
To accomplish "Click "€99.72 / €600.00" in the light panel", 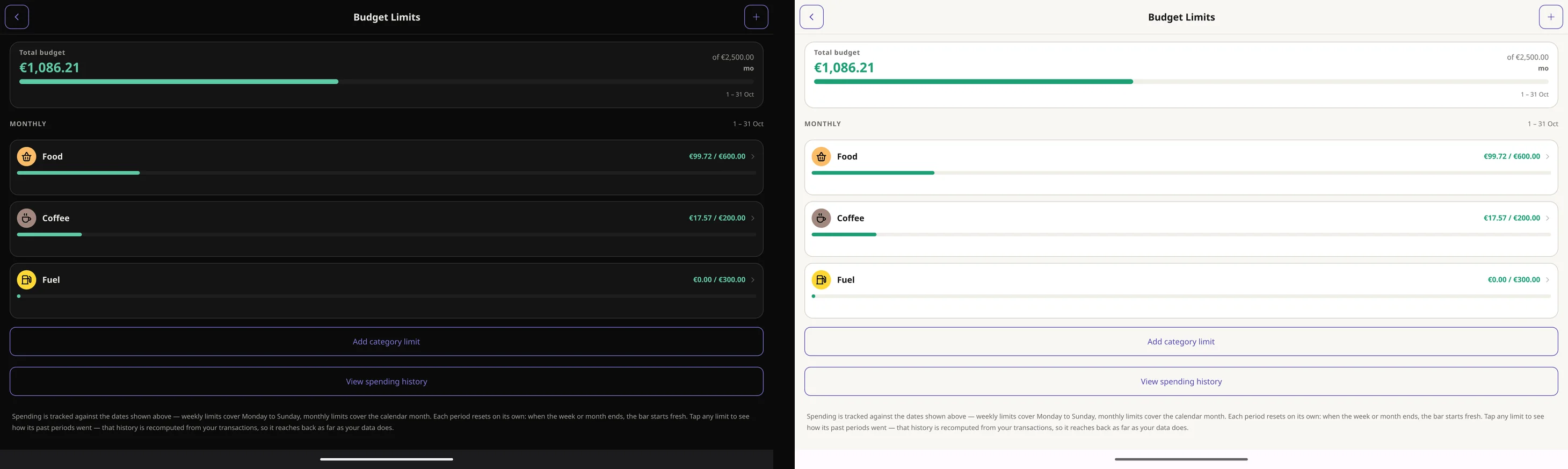I will [1512, 156].
